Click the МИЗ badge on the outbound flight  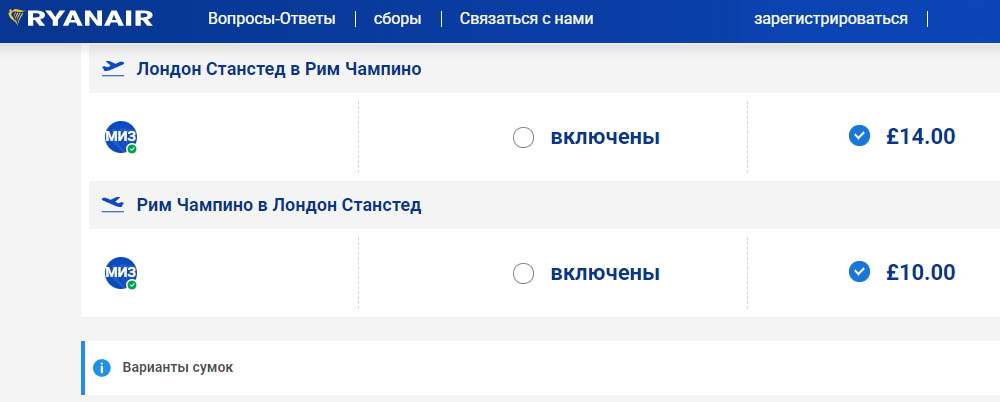point(120,136)
